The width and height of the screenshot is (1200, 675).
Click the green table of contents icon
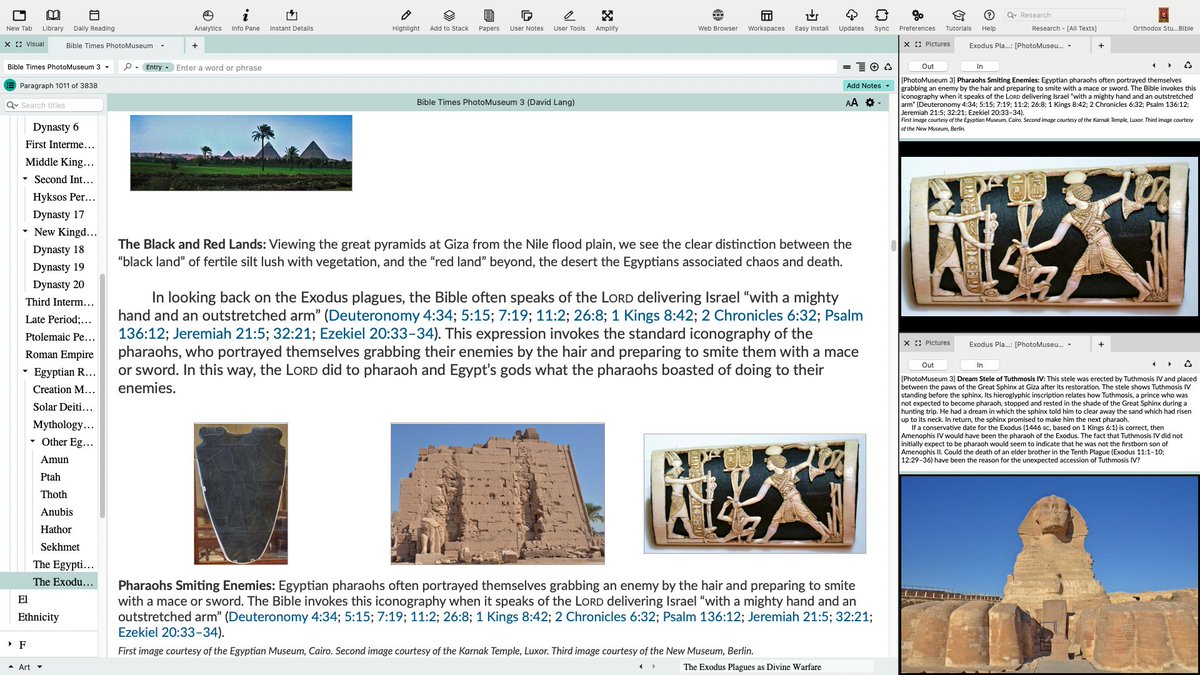10,86
